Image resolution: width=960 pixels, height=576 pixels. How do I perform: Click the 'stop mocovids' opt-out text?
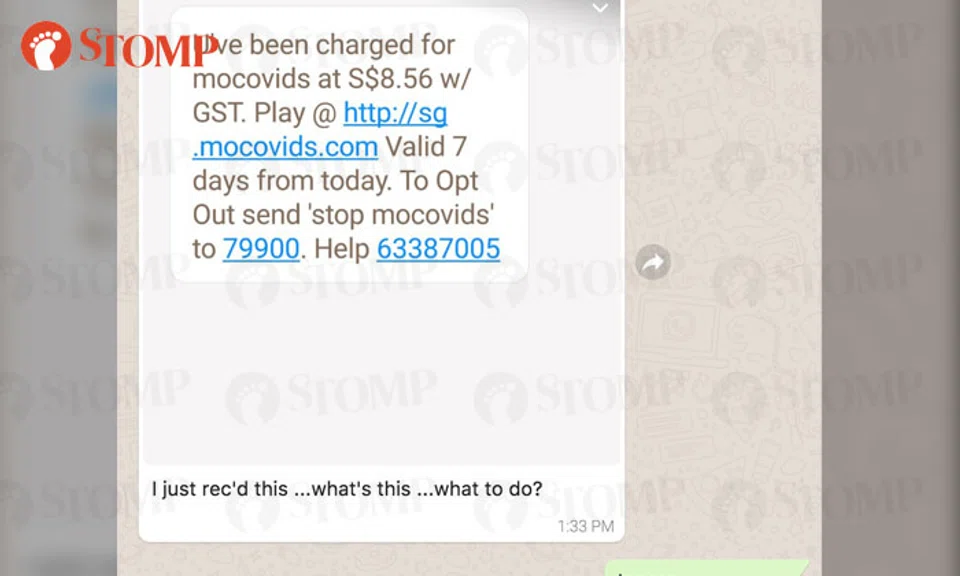pos(400,215)
